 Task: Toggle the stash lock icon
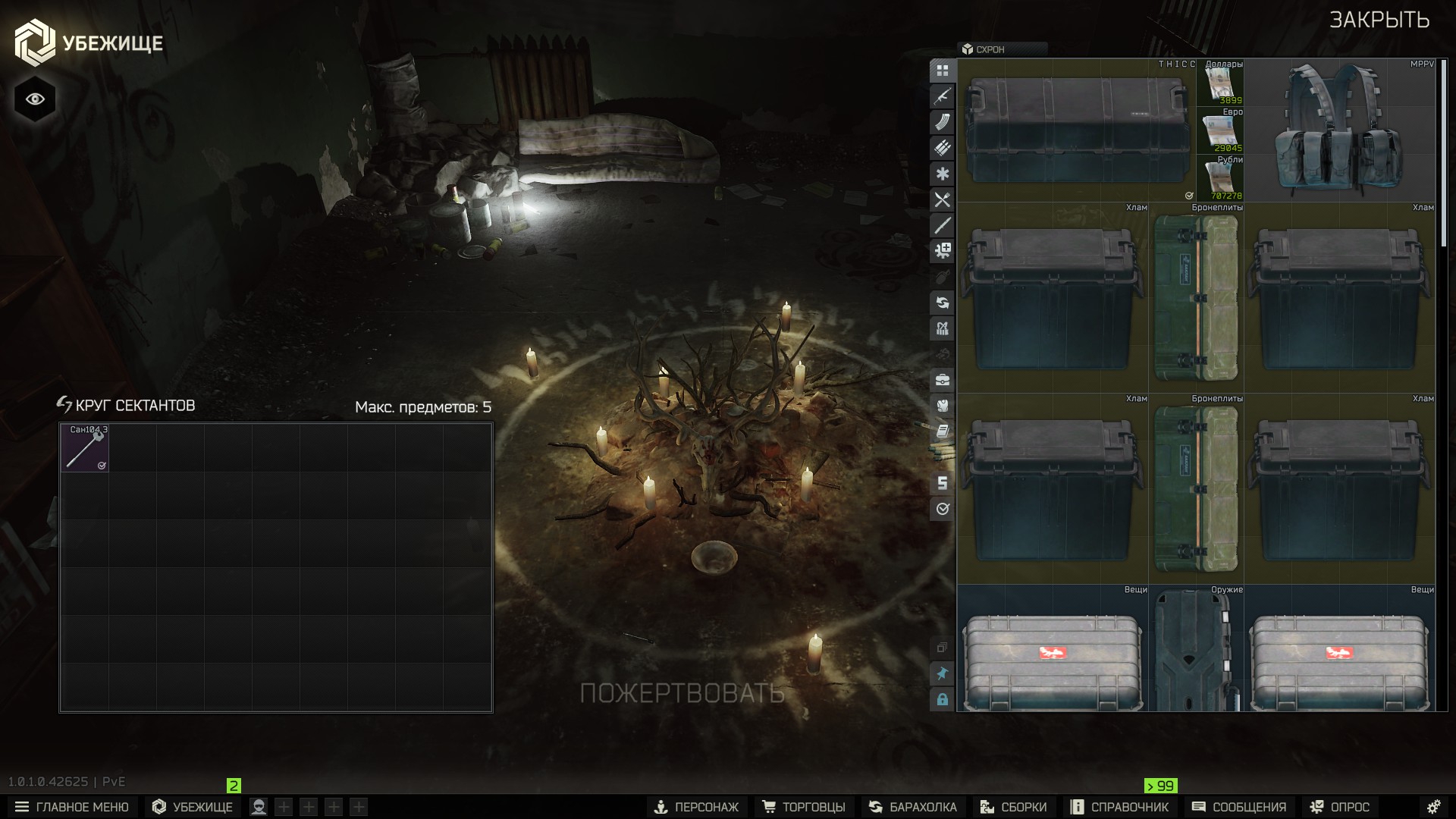[942, 699]
